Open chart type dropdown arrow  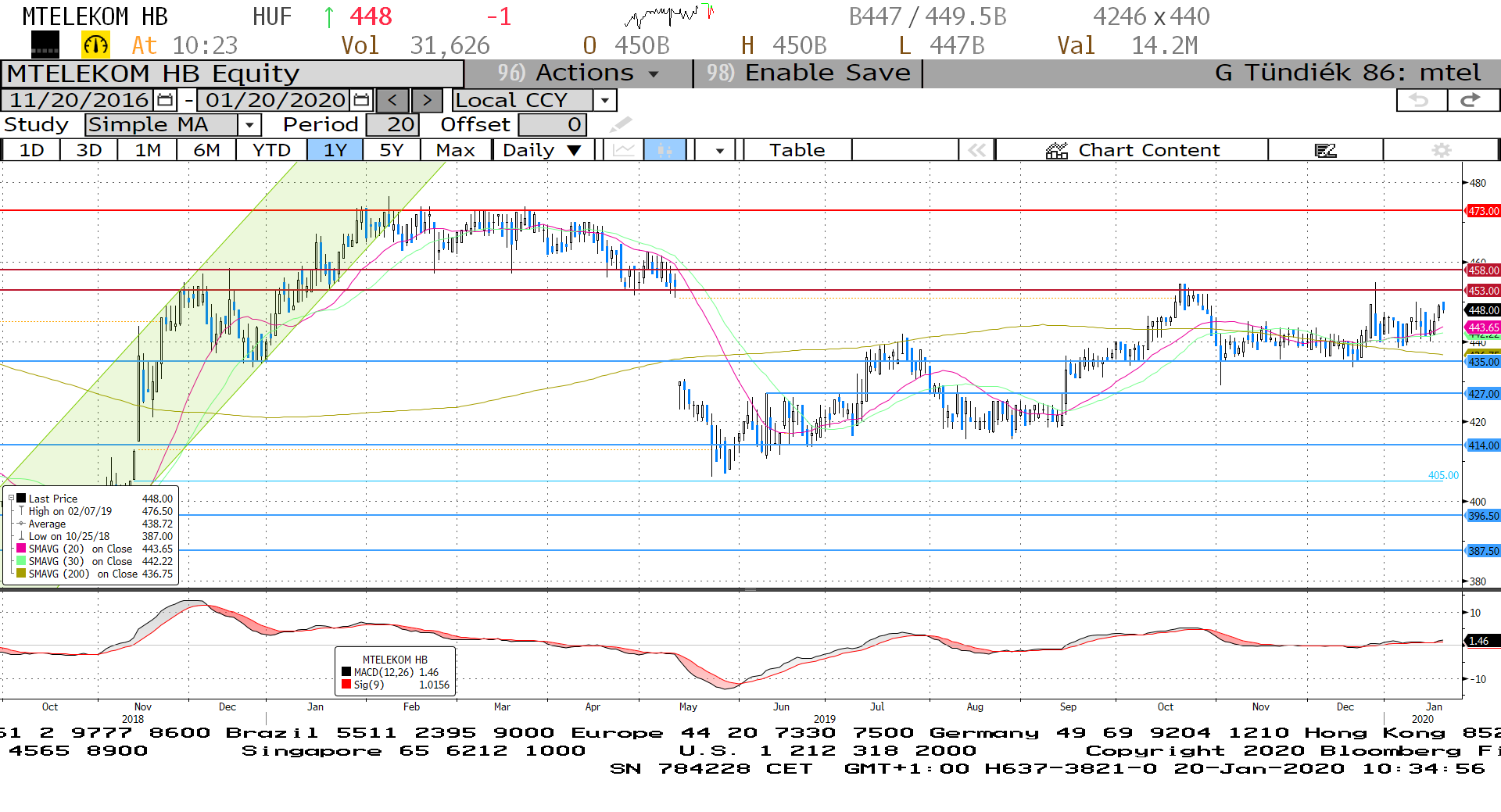click(x=719, y=150)
